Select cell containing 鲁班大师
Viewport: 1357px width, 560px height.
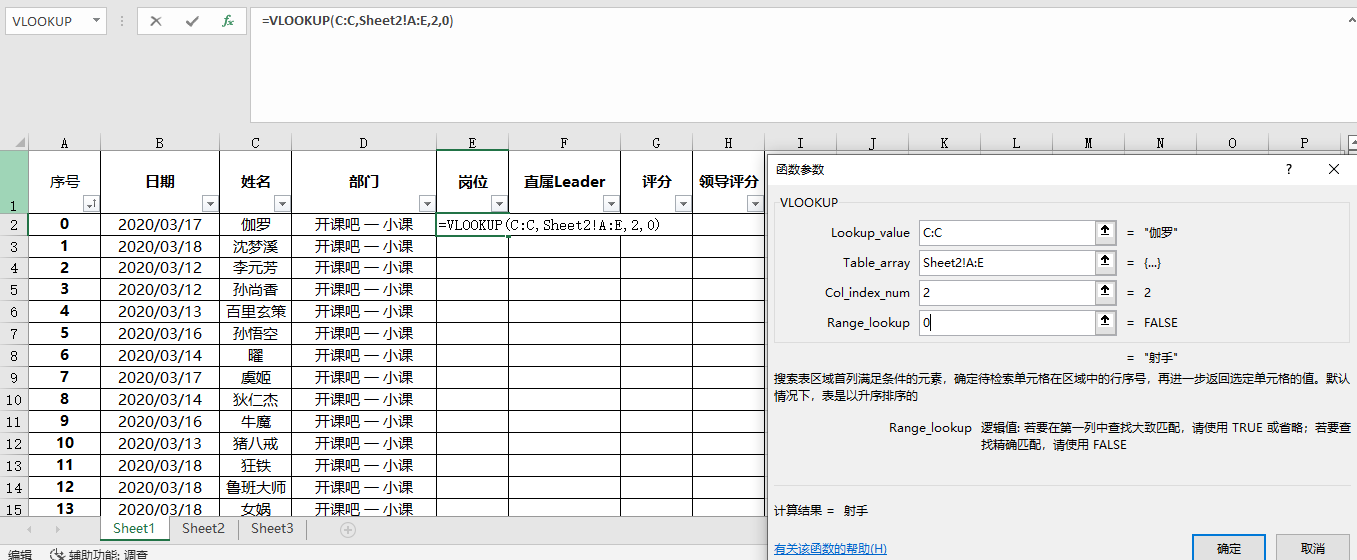click(256, 487)
